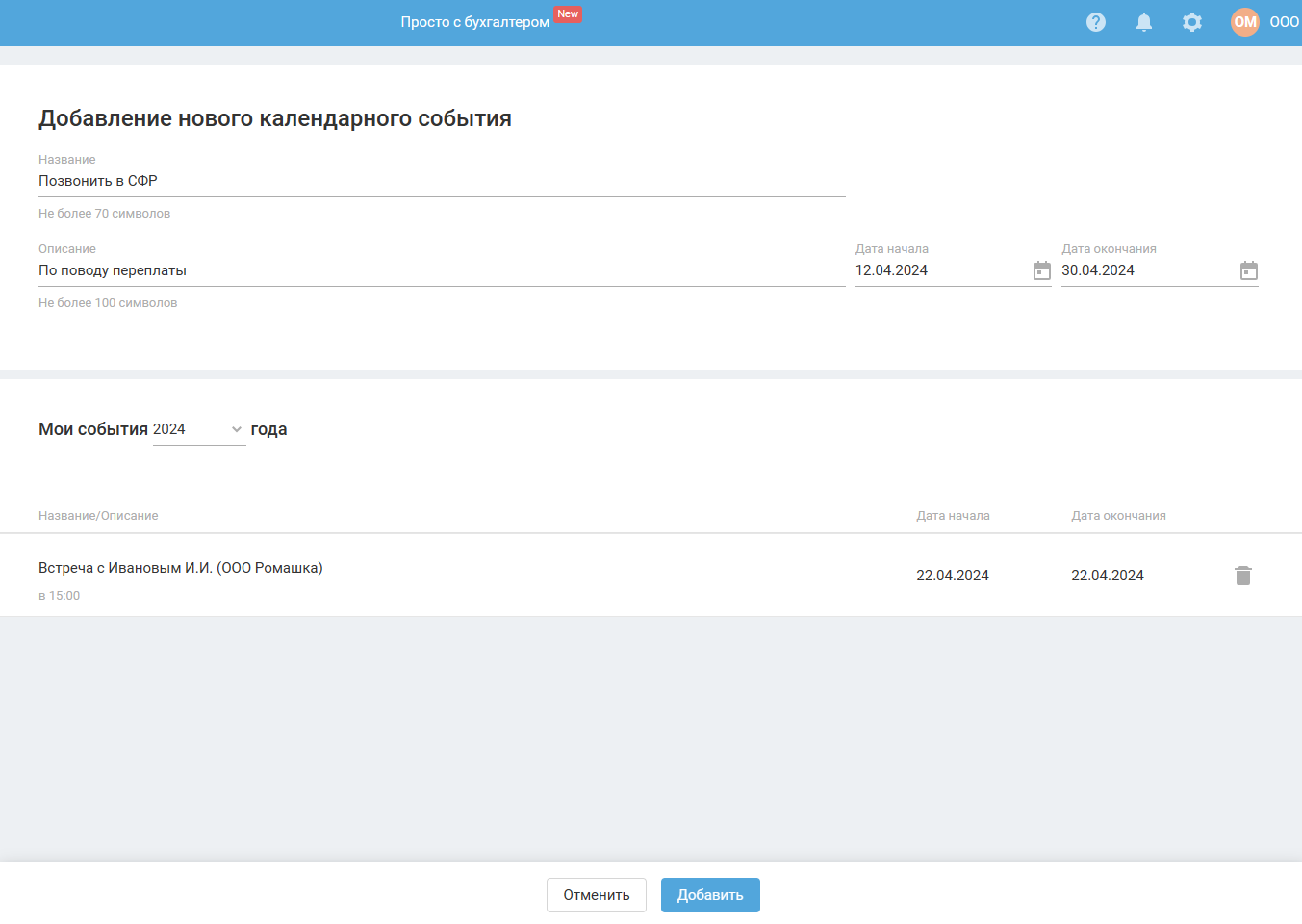Open the settings gear icon
Image resolution: width=1302 pixels, height=924 pixels.
tap(1192, 22)
